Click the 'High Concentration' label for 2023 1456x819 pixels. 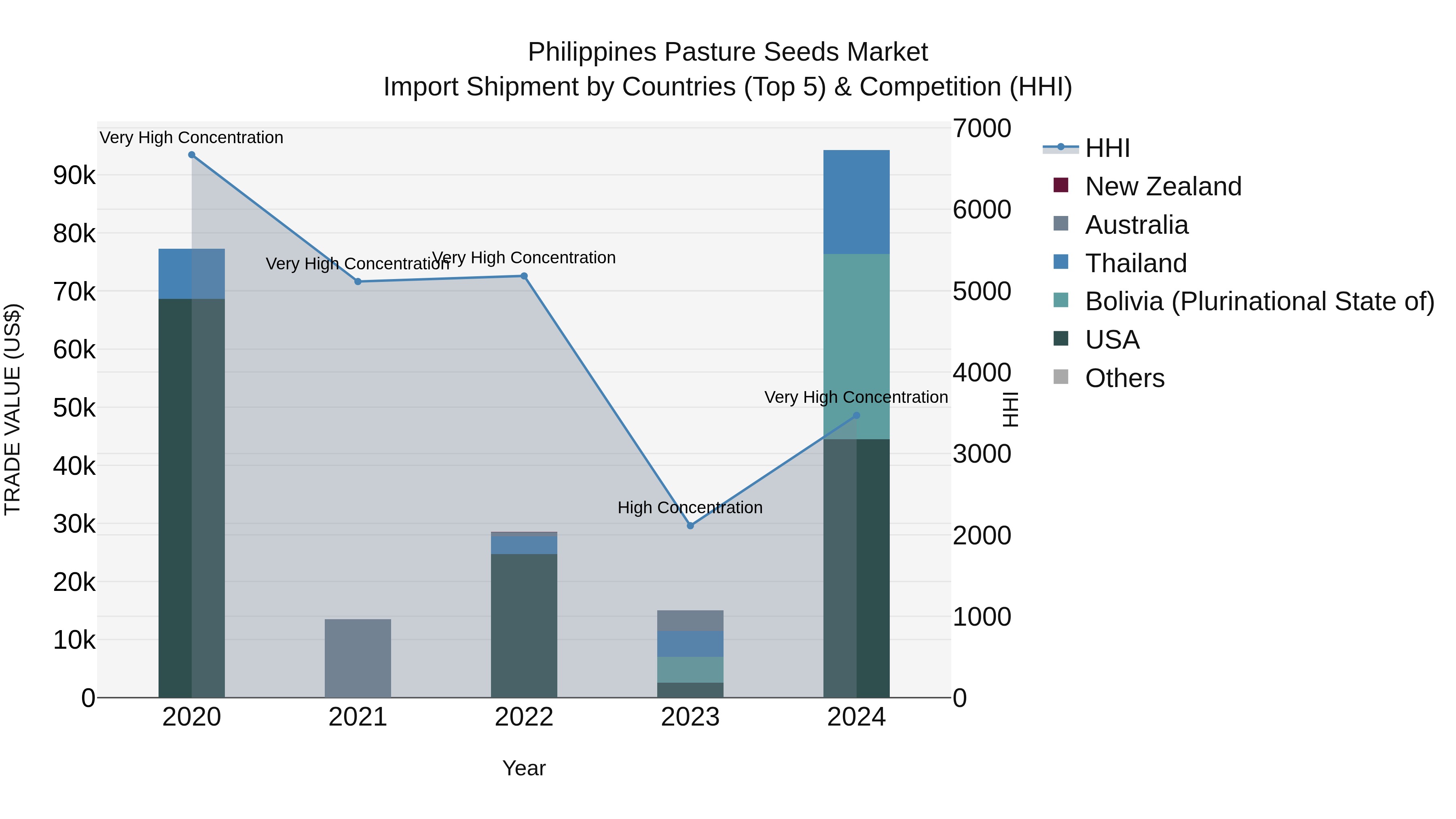(x=690, y=508)
